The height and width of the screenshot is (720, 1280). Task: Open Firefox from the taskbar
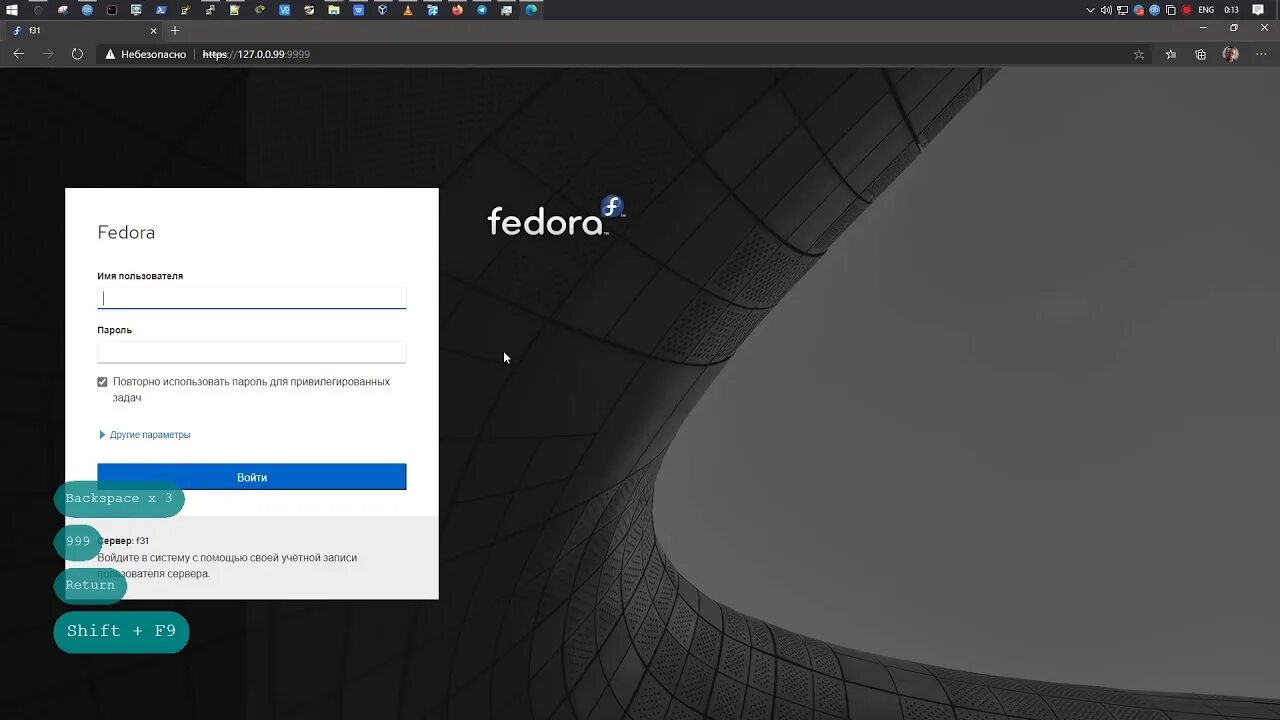pos(457,10)
